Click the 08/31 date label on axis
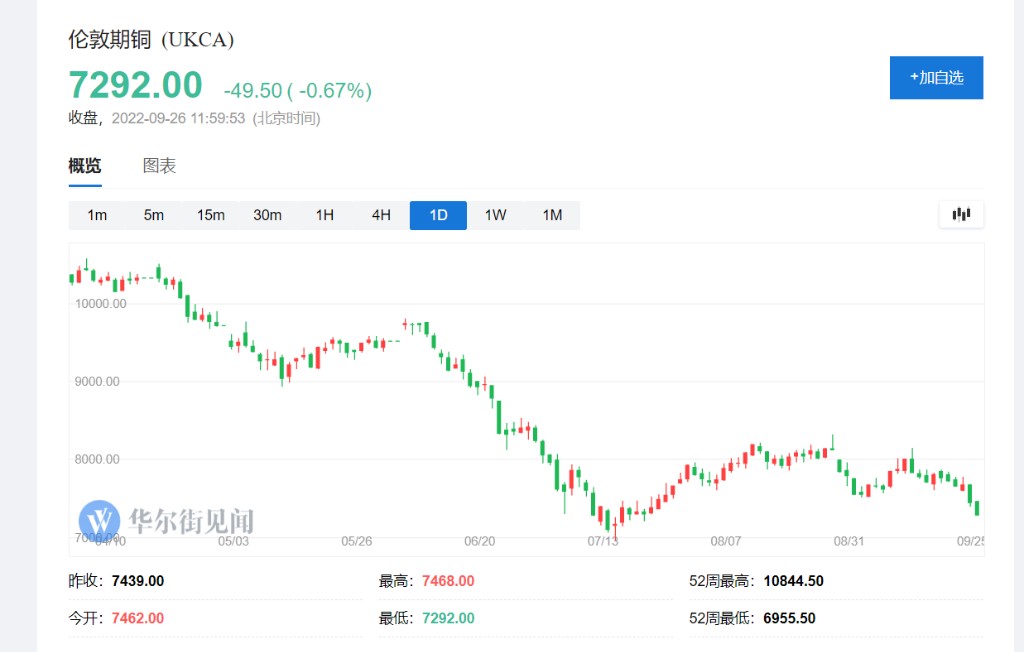This screenshot has height=652, width=1024. click(x=849, y=541)
